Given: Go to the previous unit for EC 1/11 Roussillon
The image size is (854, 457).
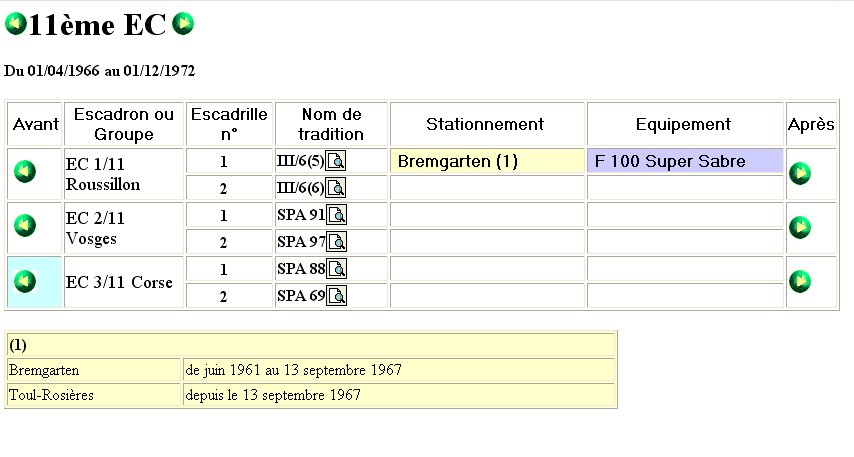Looking at the screenshot, I should (x=25, y=172).
